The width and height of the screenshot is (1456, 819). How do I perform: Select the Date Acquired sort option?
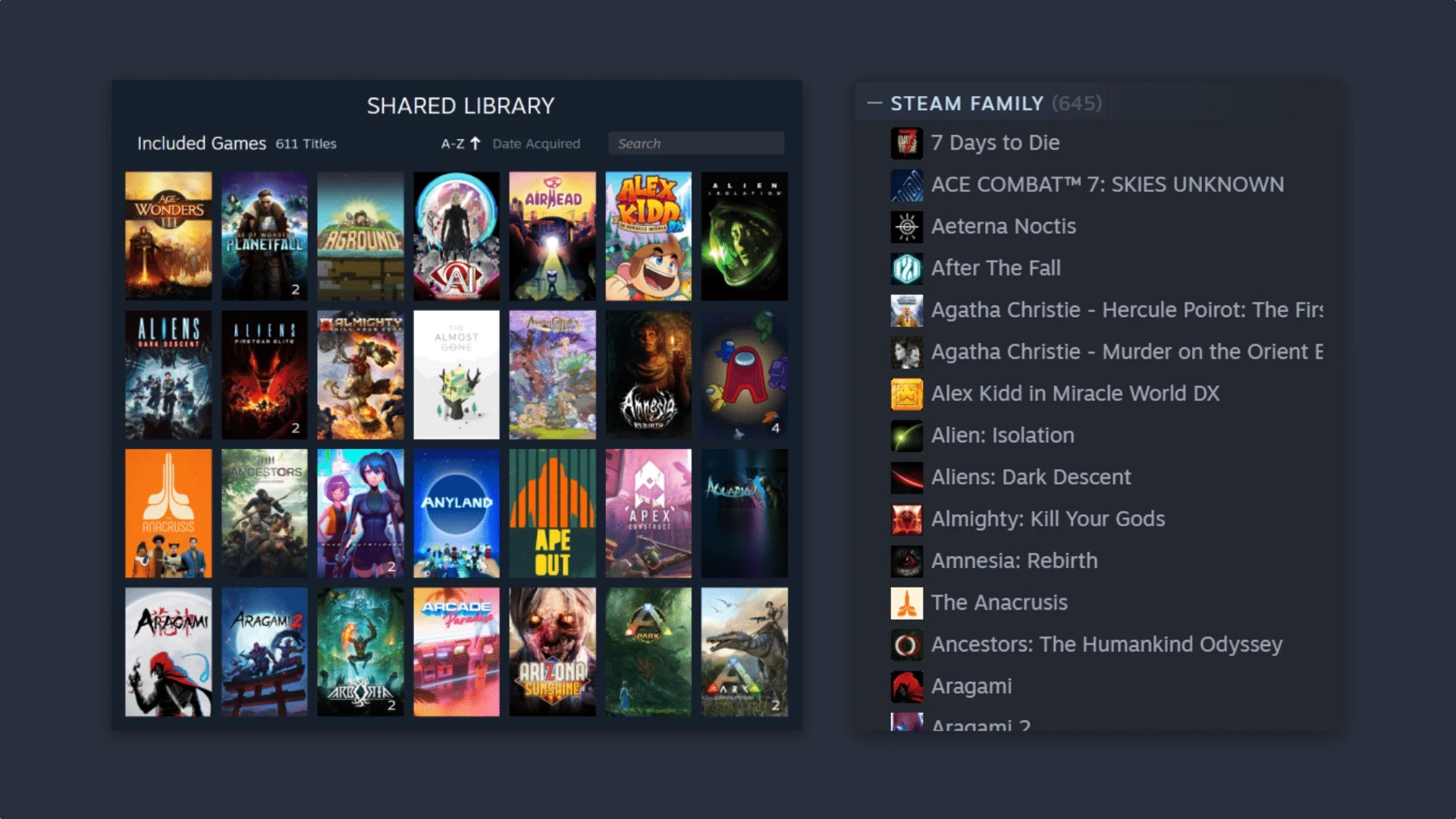536,143
